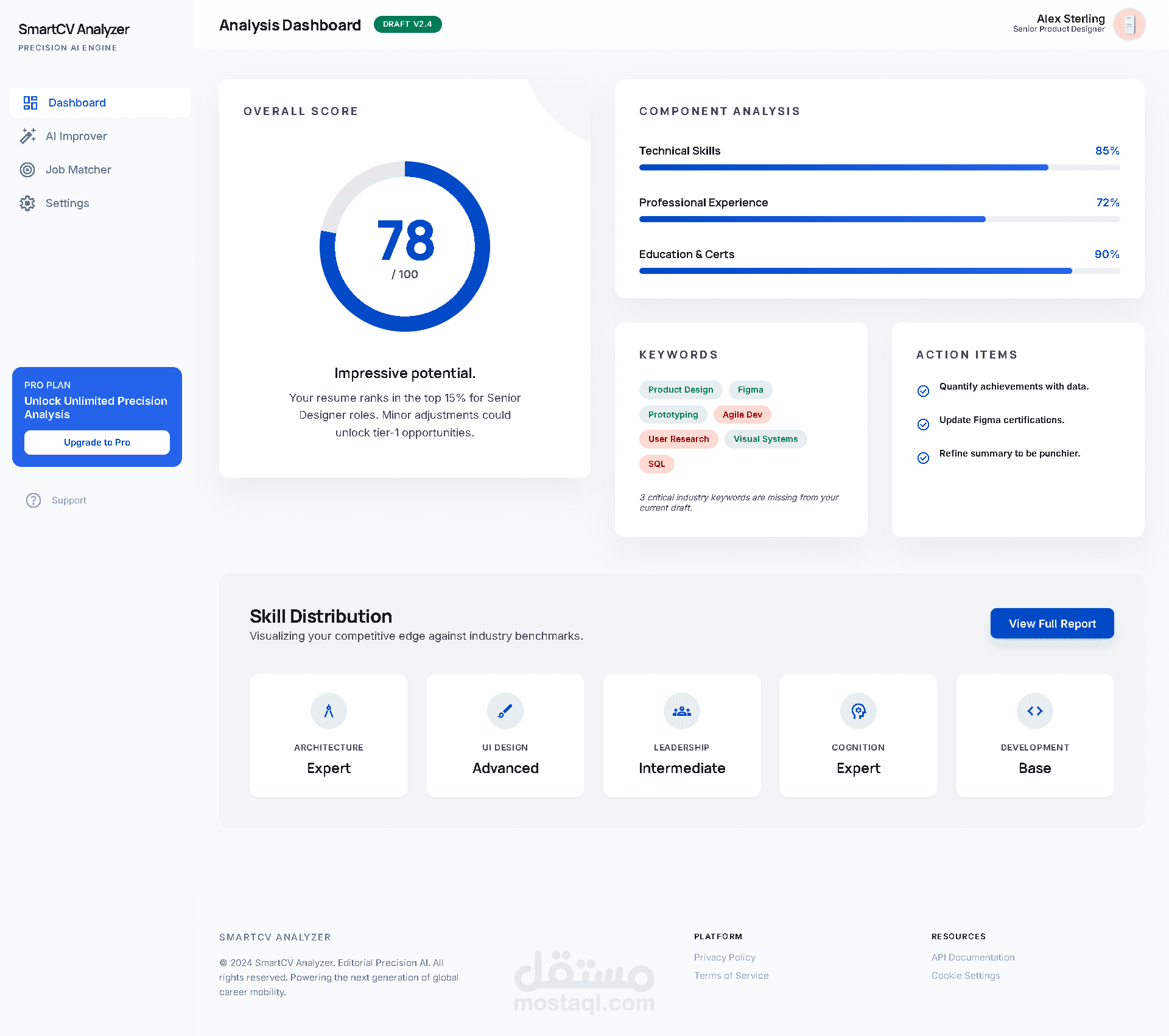
Task: Click the Support question mark icon
Action: point(33,500)
